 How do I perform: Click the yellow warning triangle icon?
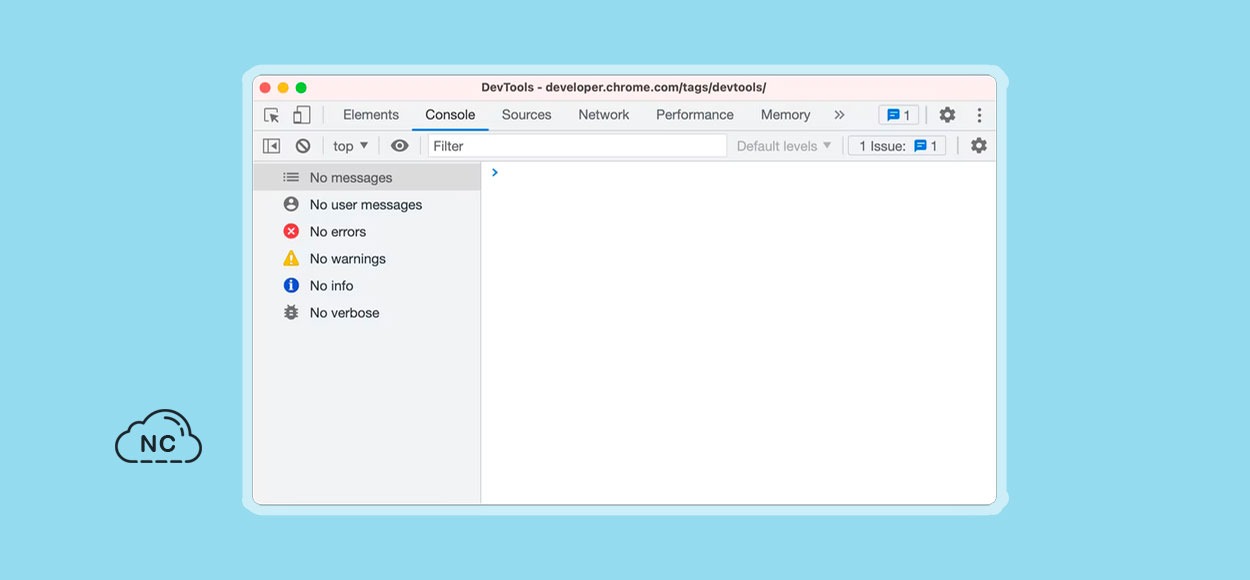291,258
